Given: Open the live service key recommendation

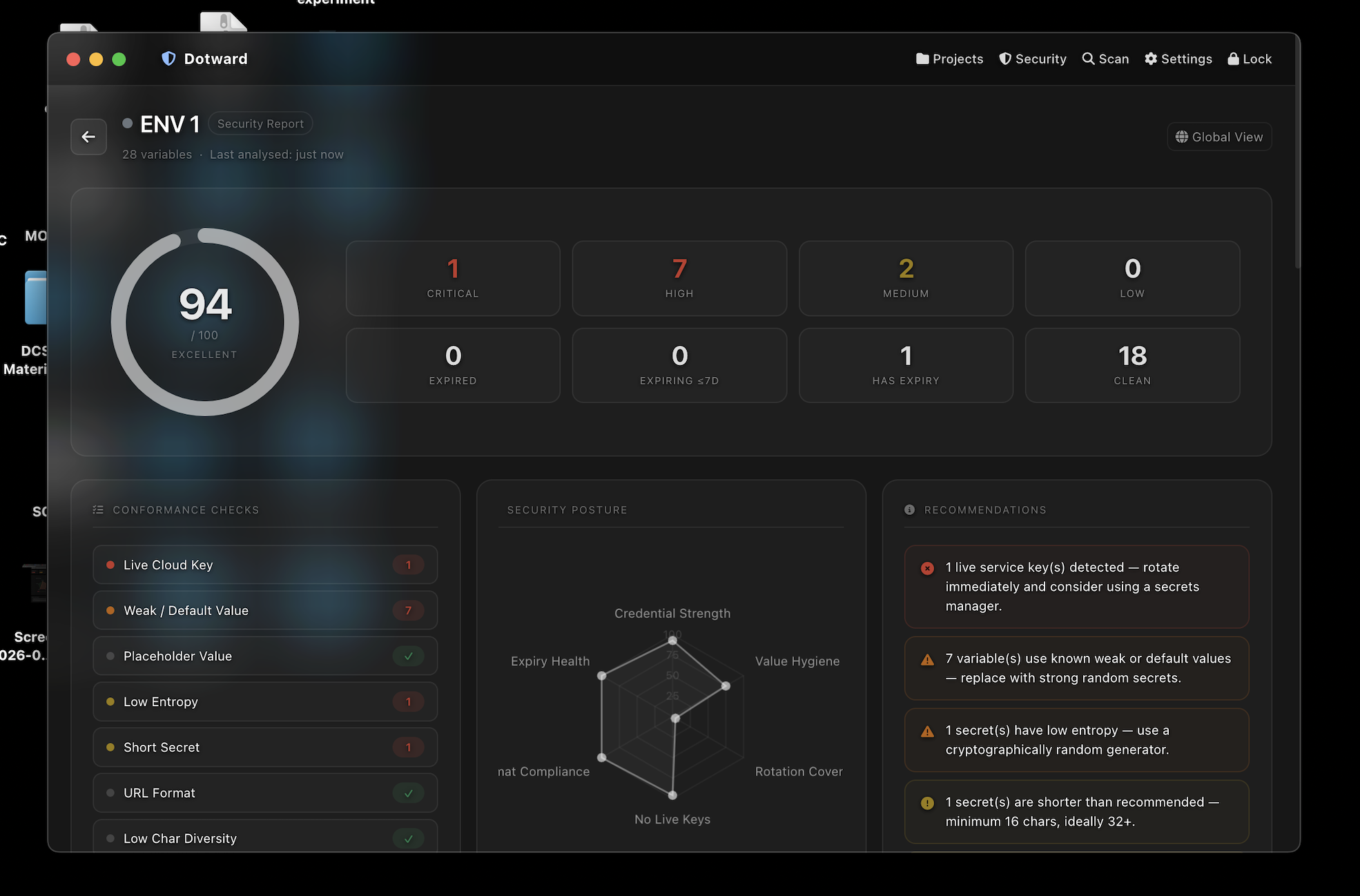Looking at the screenshot, I should pyautogui.click(x=1076, y=586).
